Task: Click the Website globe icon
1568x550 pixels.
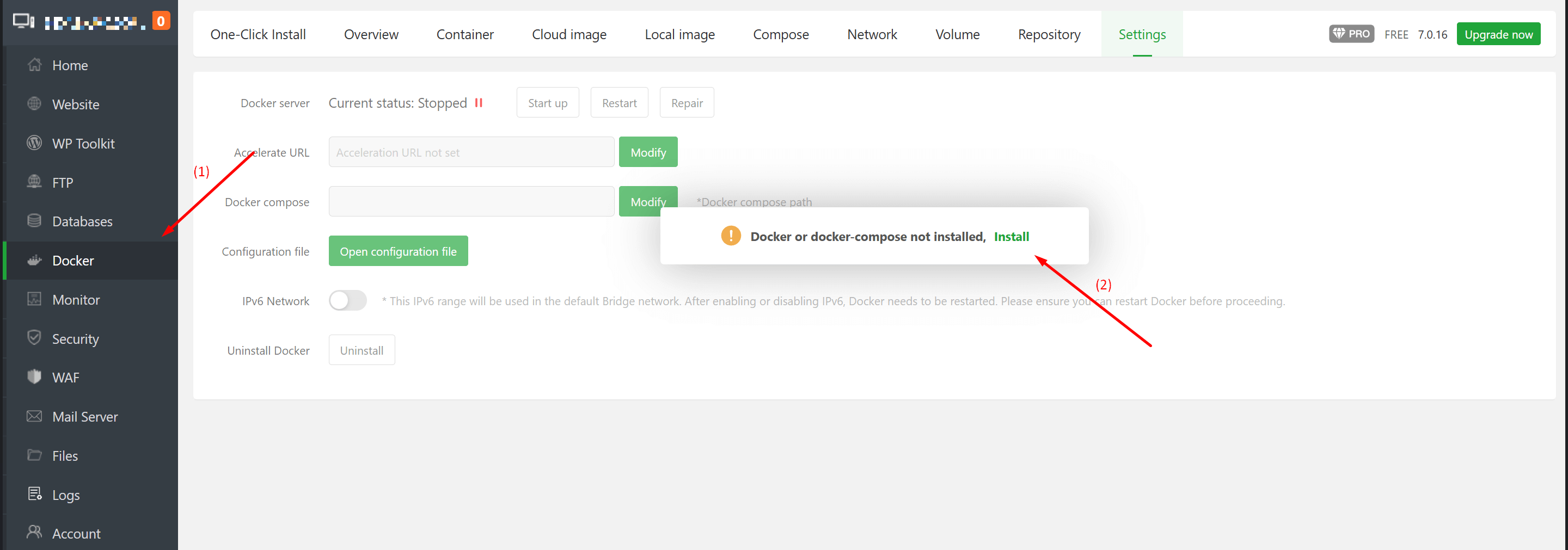Action: [35, 103]
